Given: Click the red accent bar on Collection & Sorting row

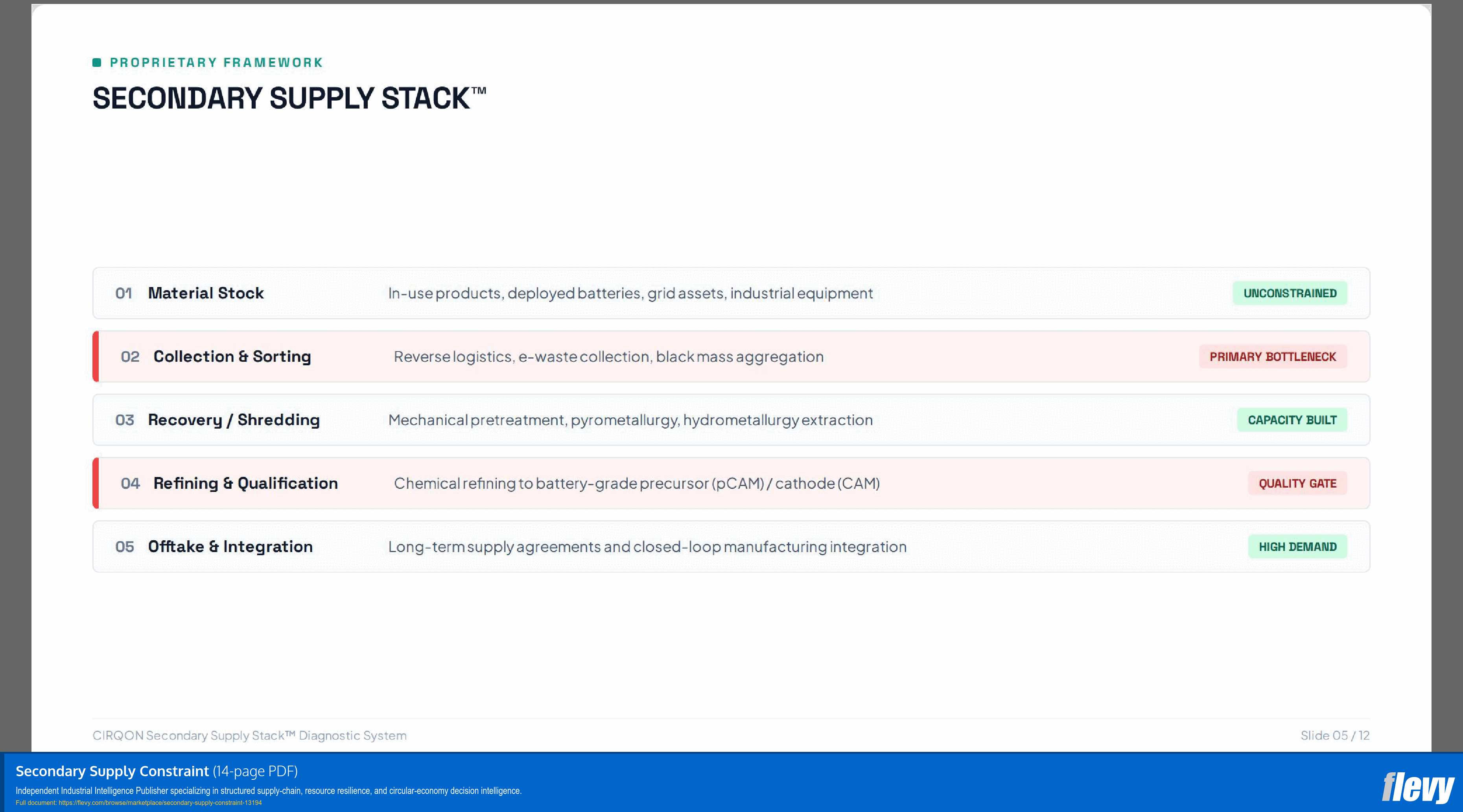Looking at the screenshot, I should 96,357.
